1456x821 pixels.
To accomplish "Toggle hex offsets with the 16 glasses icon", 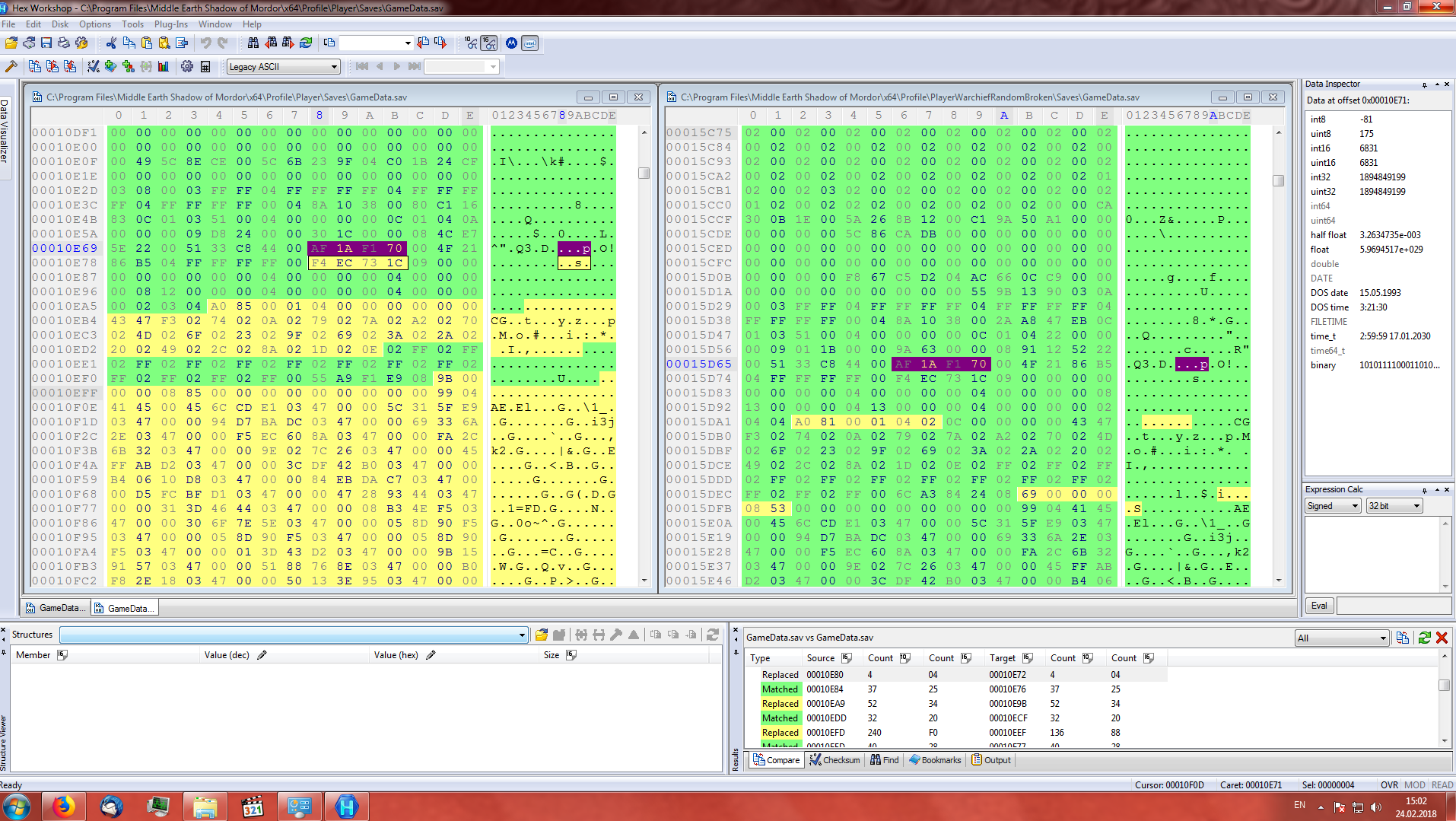I will click(x=489, y=43).
